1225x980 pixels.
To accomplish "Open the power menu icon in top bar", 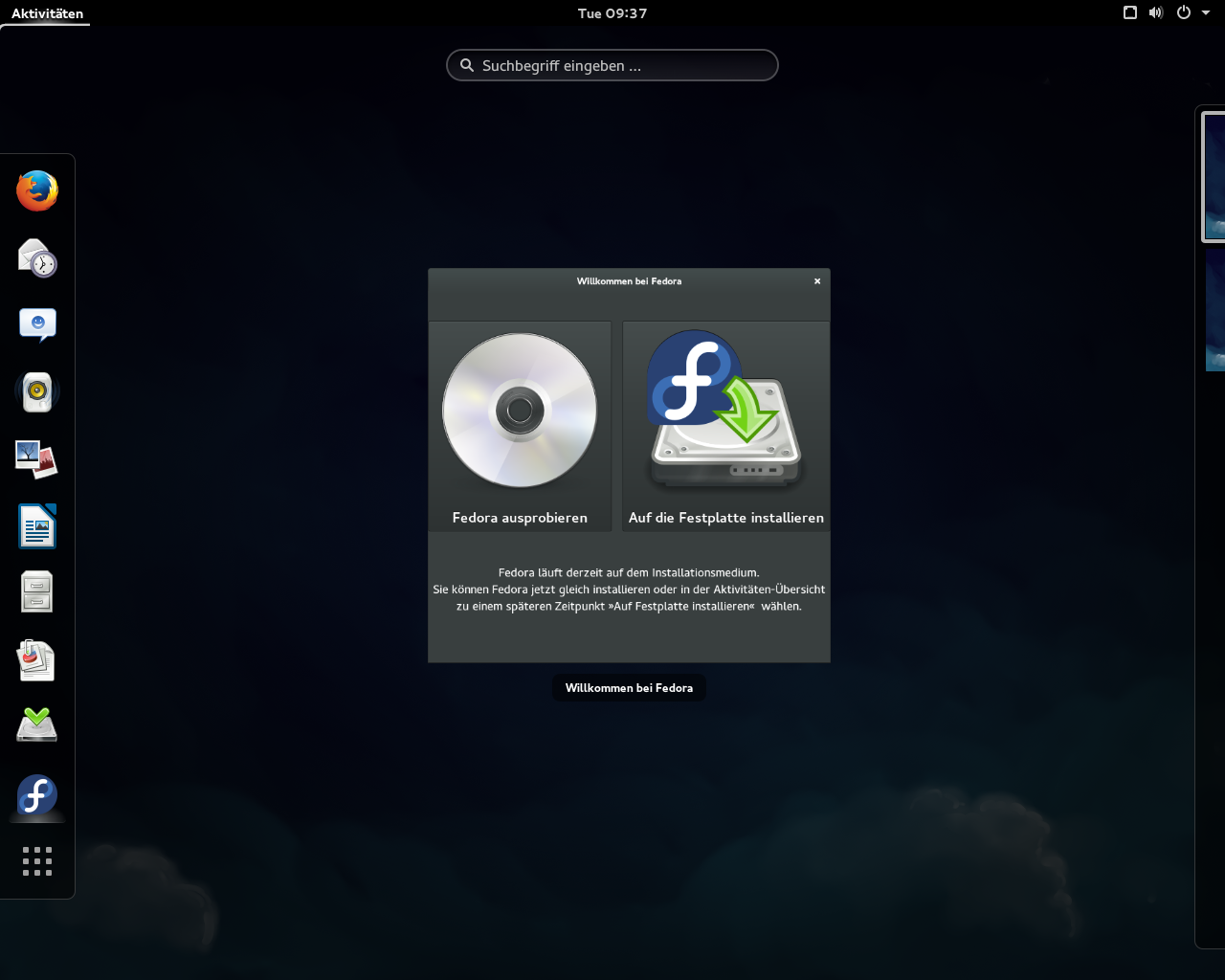I will click(1184, 12).
